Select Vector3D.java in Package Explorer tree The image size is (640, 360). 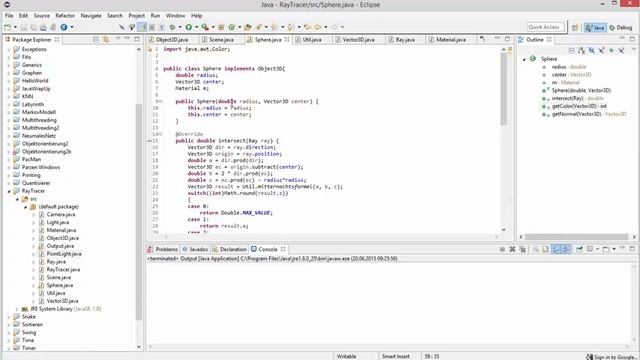(x=62, y=301)
